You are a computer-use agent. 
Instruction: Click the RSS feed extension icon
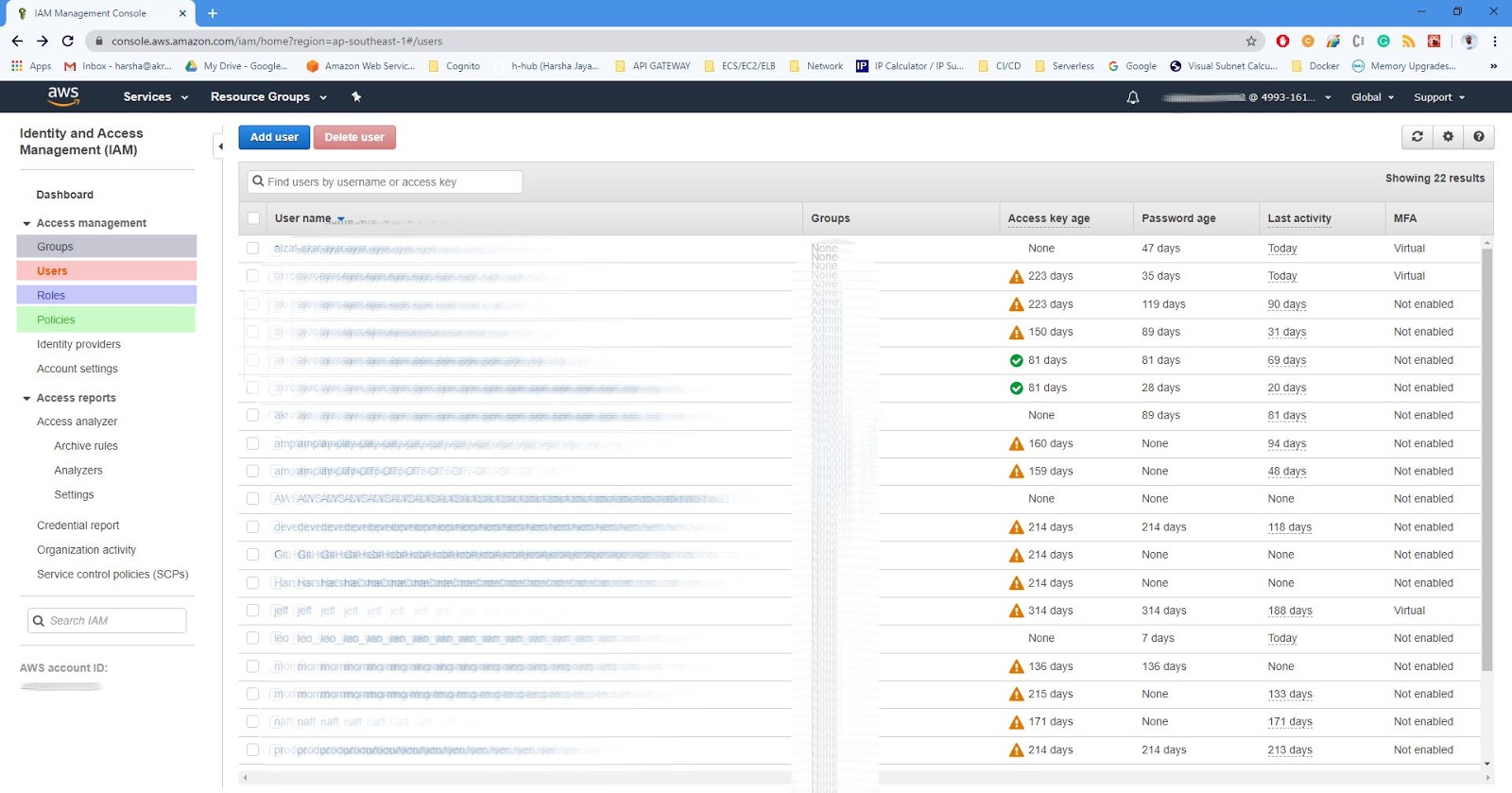1408,41
